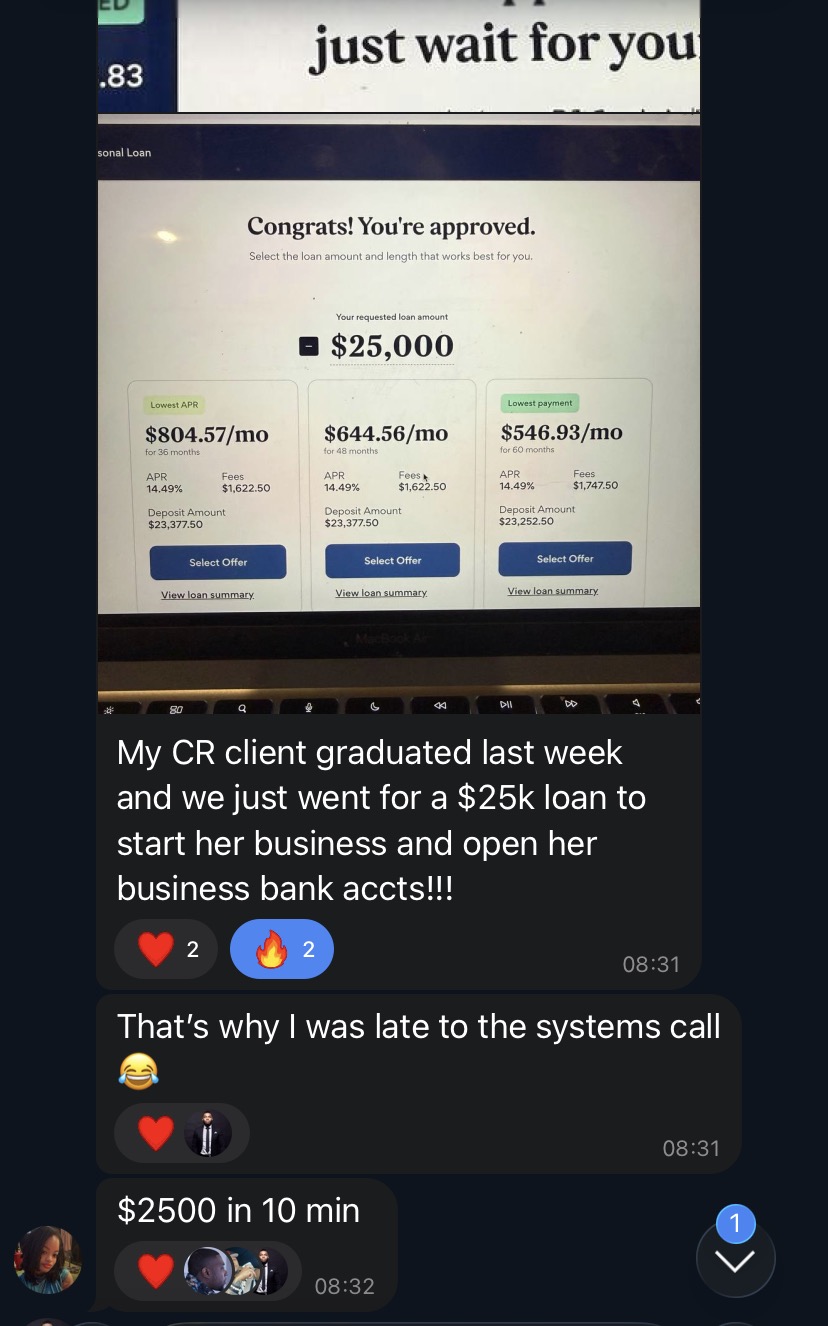The height and width of the screenshot is (1326, 828).
Task: Tap the "$2500 in 10 min" message bubble
Action: point(246,1244)
